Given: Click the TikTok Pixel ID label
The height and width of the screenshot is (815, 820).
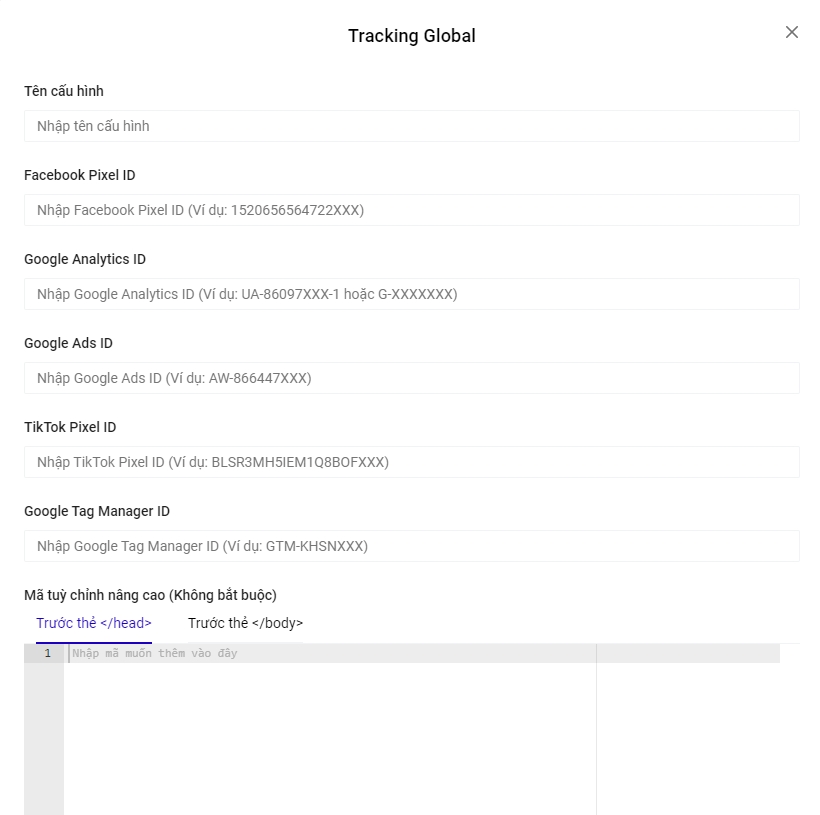Looking at the screenshot, I should 70,427.
